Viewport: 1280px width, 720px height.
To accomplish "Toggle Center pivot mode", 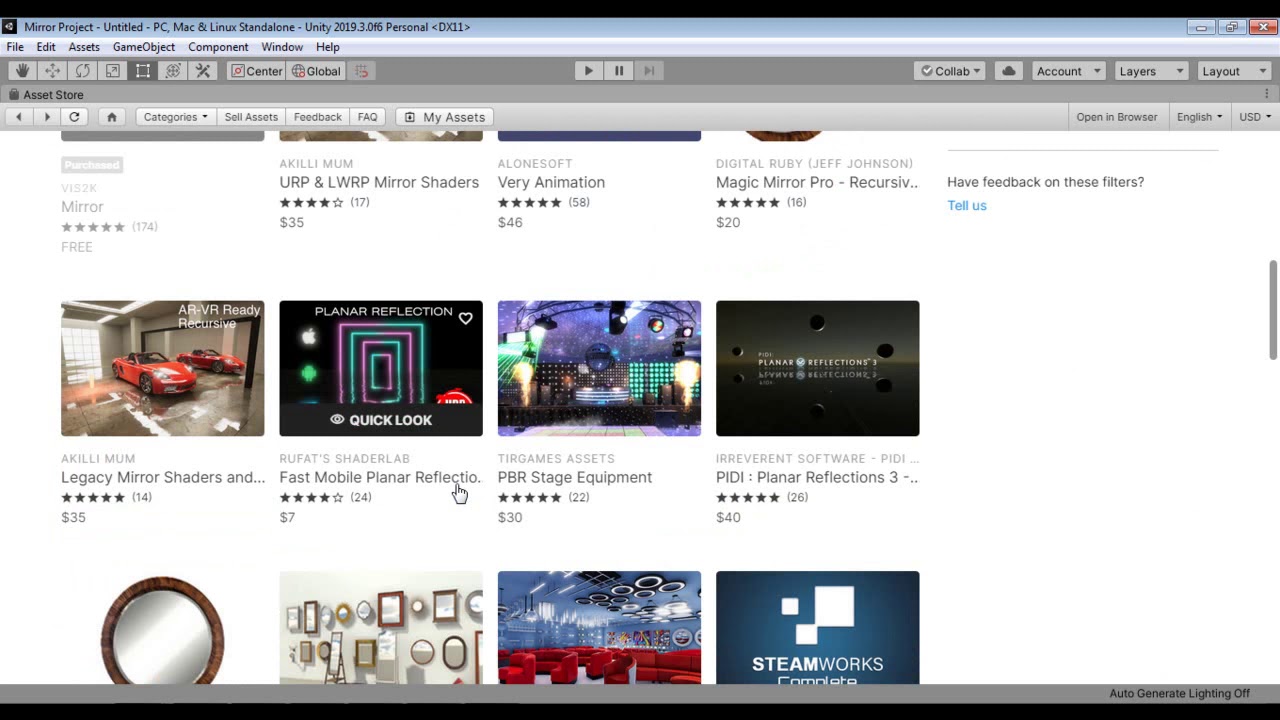I will coord(256,71).
